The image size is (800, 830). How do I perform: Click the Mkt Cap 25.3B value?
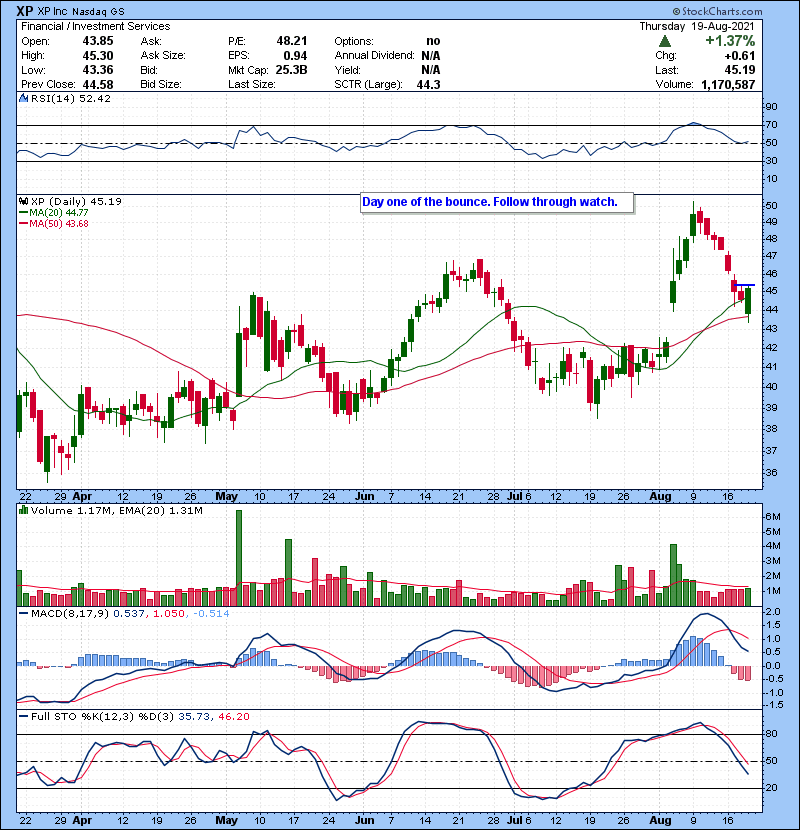click(x=291, y=70)
